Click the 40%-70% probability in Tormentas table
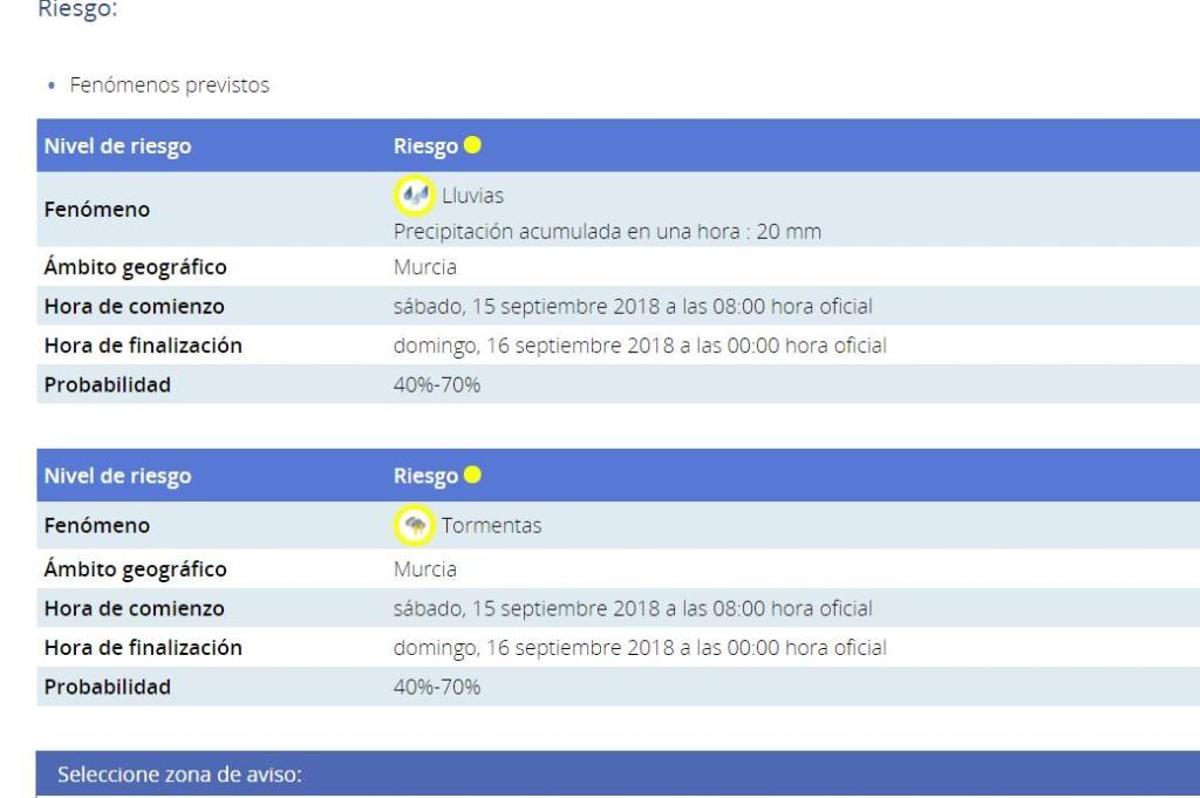 [437, 687]
